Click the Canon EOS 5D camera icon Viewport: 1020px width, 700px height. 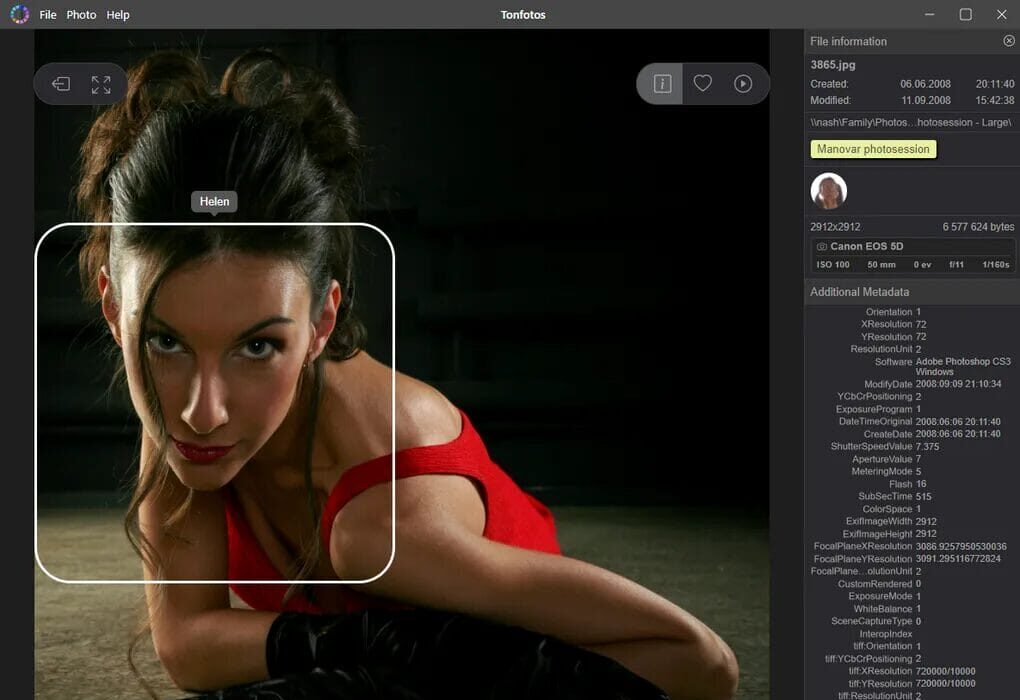tap(822, 246)
